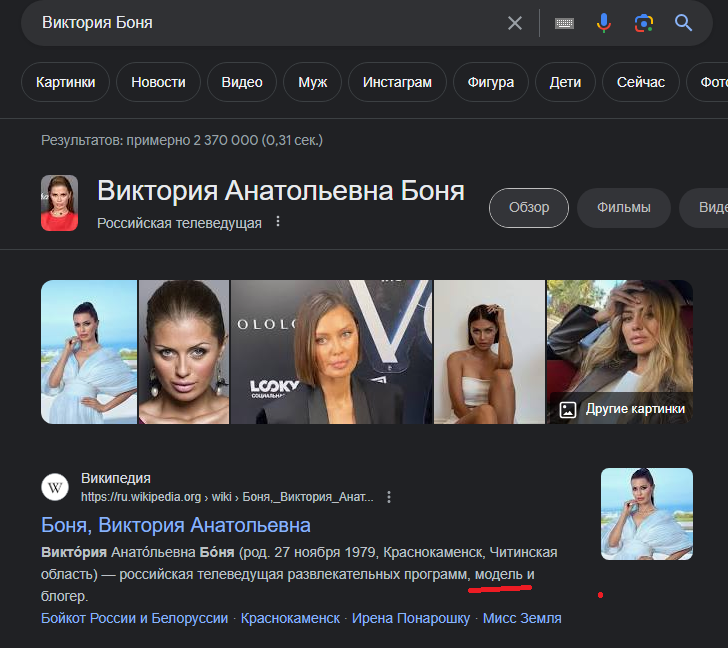Open the Фильмы knowledge panel tab
The width and height of the screenshot is (728, 648).
(x=623, y=208)
